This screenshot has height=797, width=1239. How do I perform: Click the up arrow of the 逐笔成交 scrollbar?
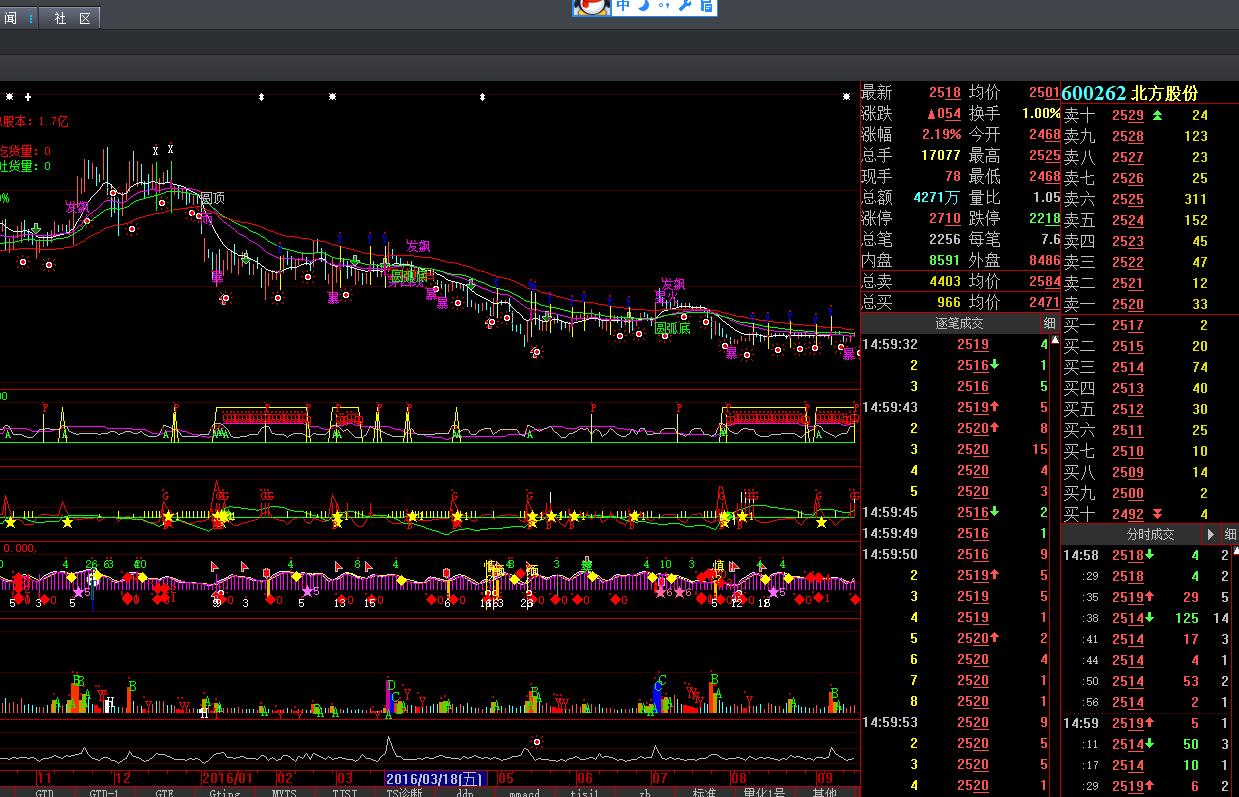[1055, 340]
